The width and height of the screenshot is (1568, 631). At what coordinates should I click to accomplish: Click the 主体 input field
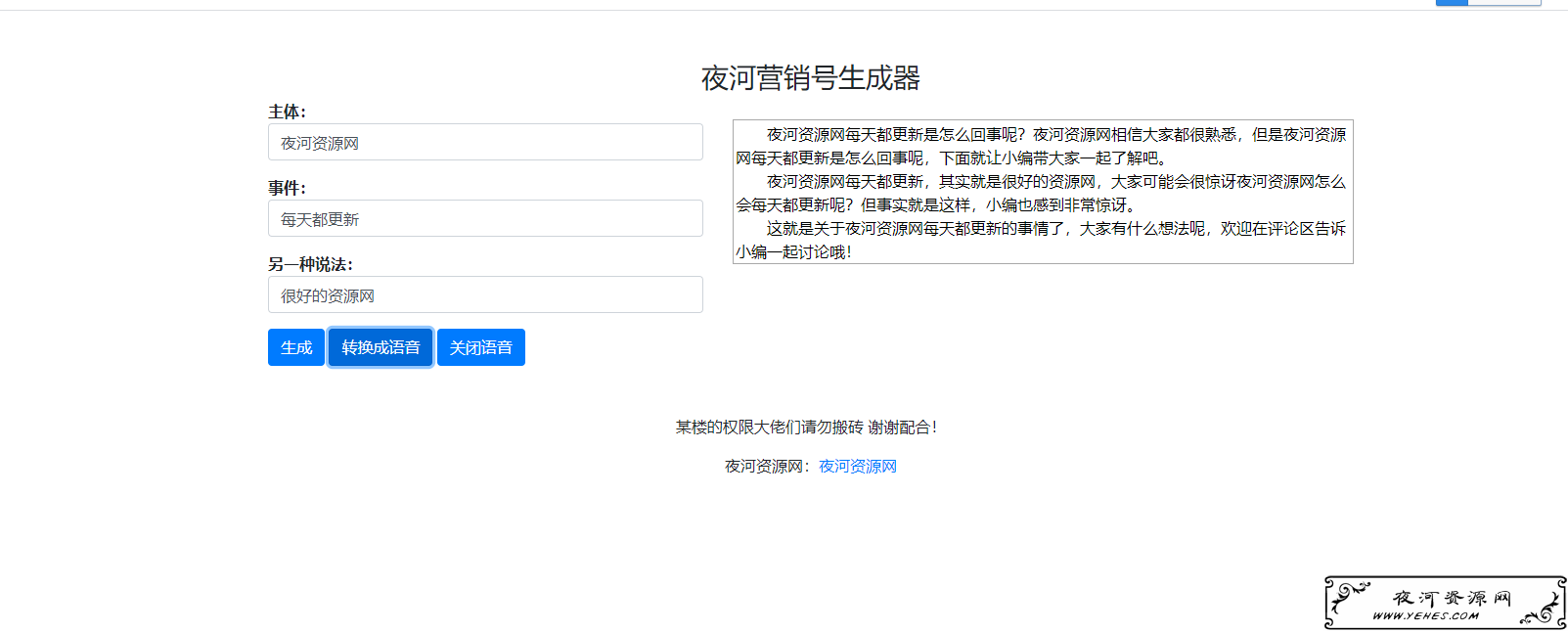click(x=485, y=142)
